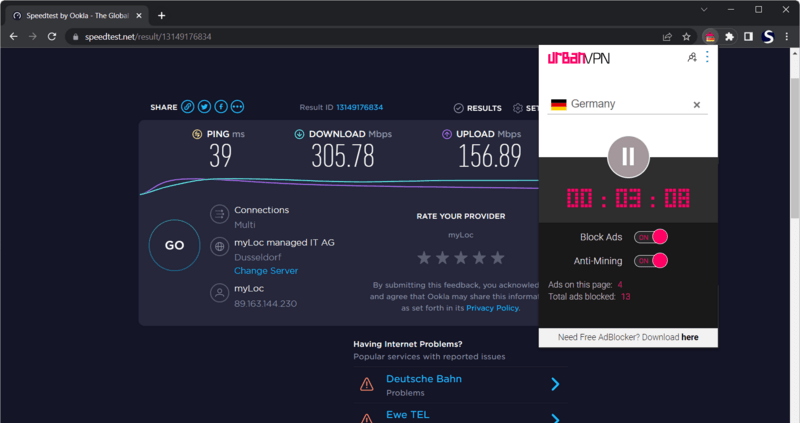Toggle the Anti-Mining switch

pyautogui.click(x=651, y=261)
